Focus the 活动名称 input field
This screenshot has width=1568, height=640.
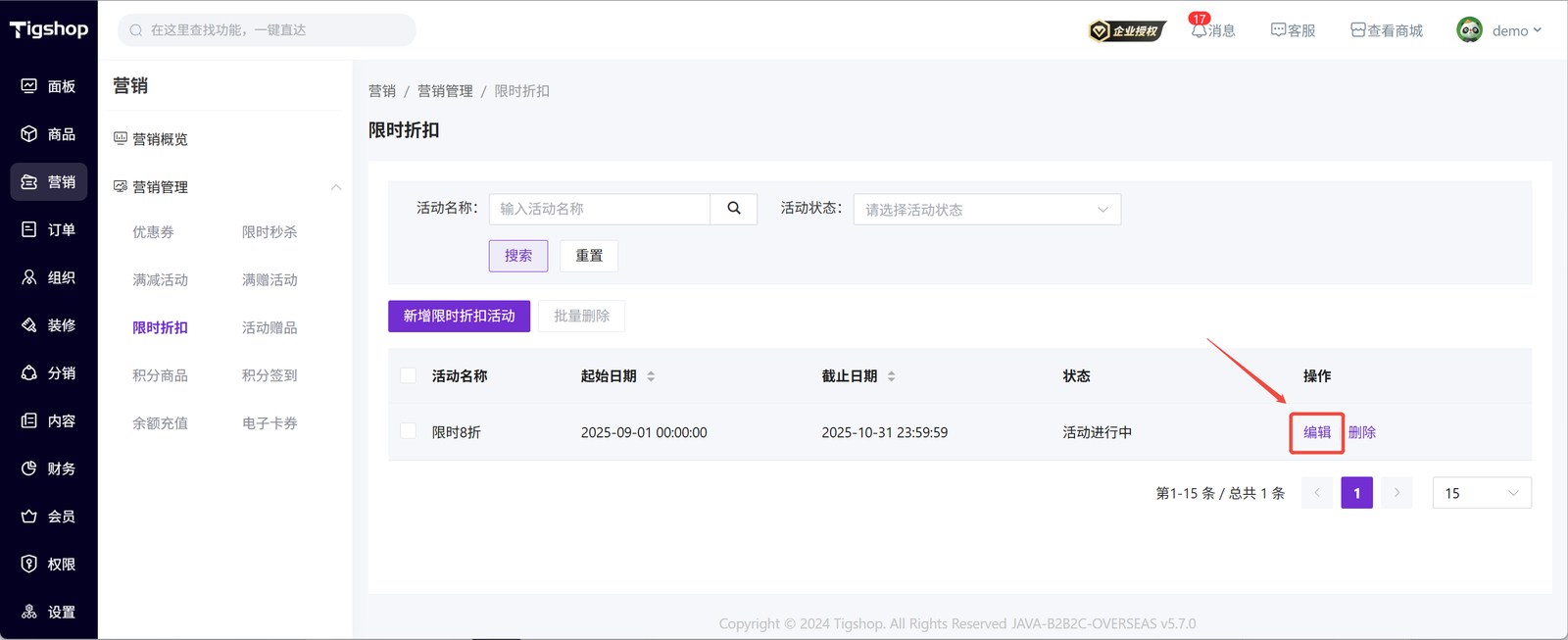coord(599,209)
